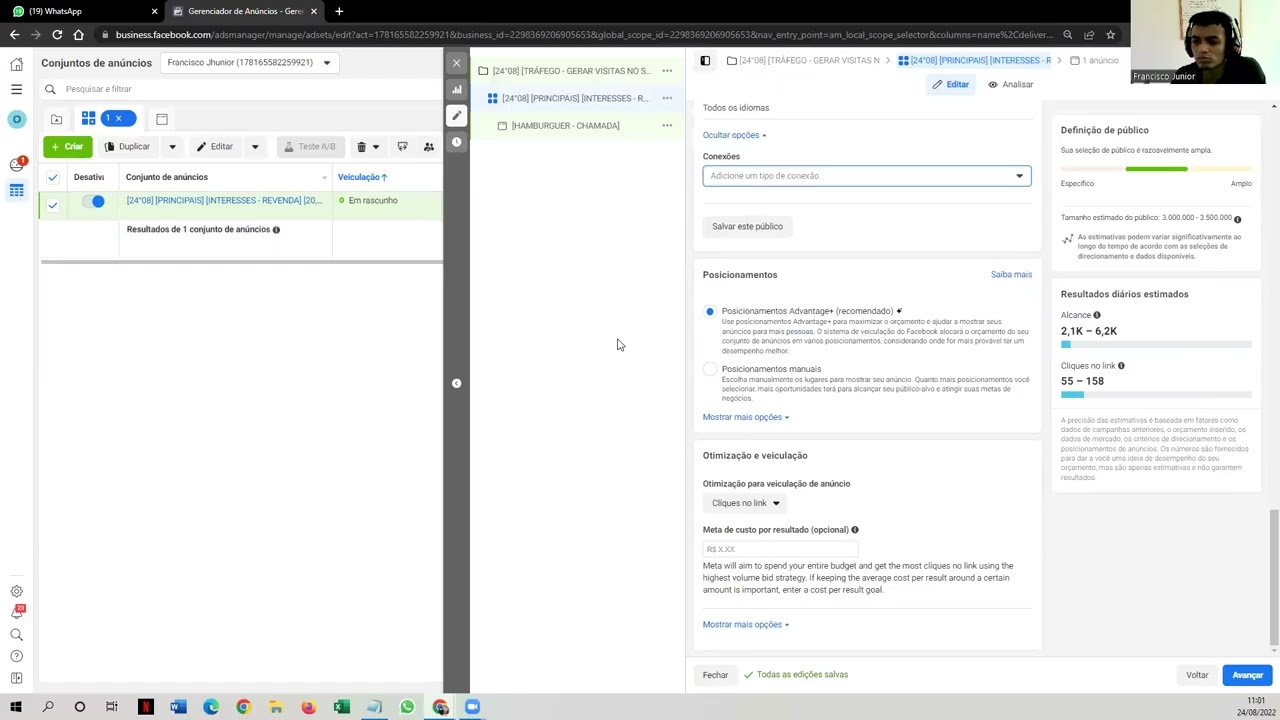Open the history clock icon in edit rail
The width and height of the screenshot is (1280, 720).
pos(456,141)
